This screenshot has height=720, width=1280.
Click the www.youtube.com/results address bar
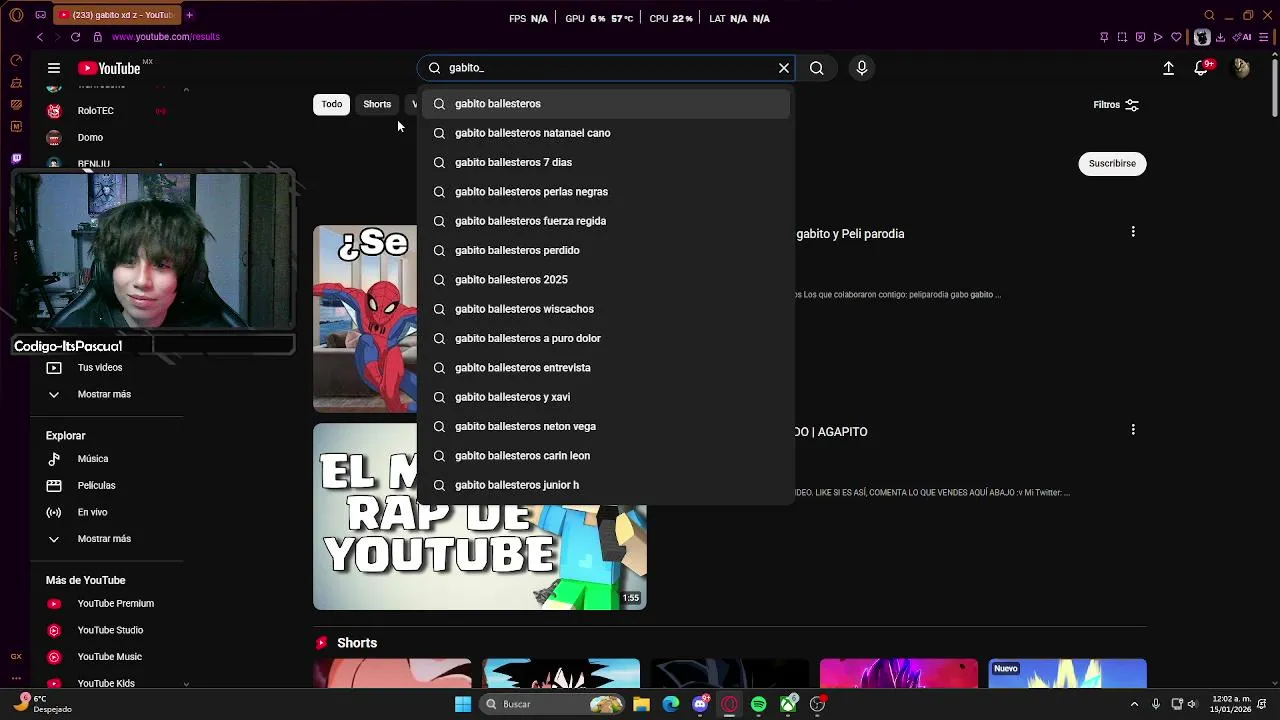click(x=165, y=37)
